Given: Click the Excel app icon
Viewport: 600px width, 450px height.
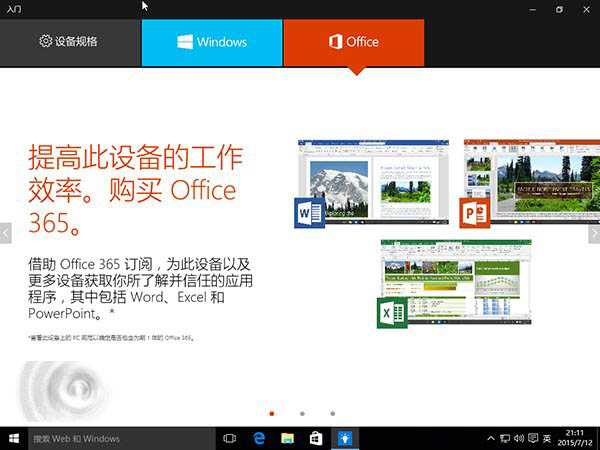Looking at the screenshot, I should [x=392, y=313].
